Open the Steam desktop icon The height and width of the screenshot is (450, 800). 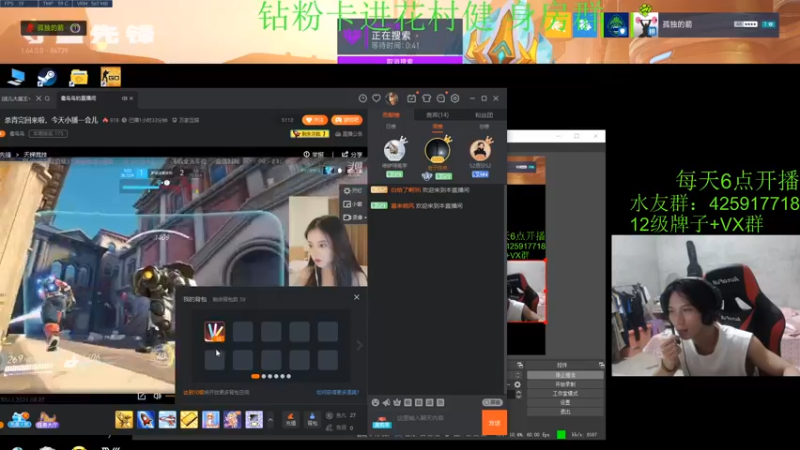(x=47, y=78)
